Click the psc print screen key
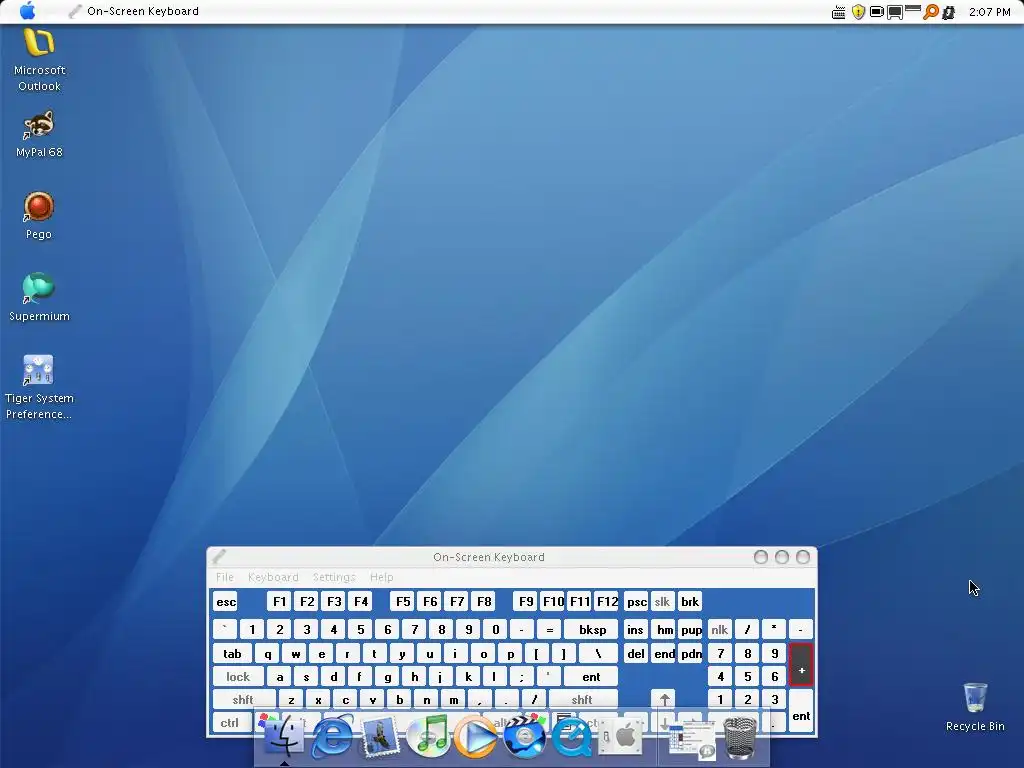This screenshot has width=1024, height=768. pos(637,601)
